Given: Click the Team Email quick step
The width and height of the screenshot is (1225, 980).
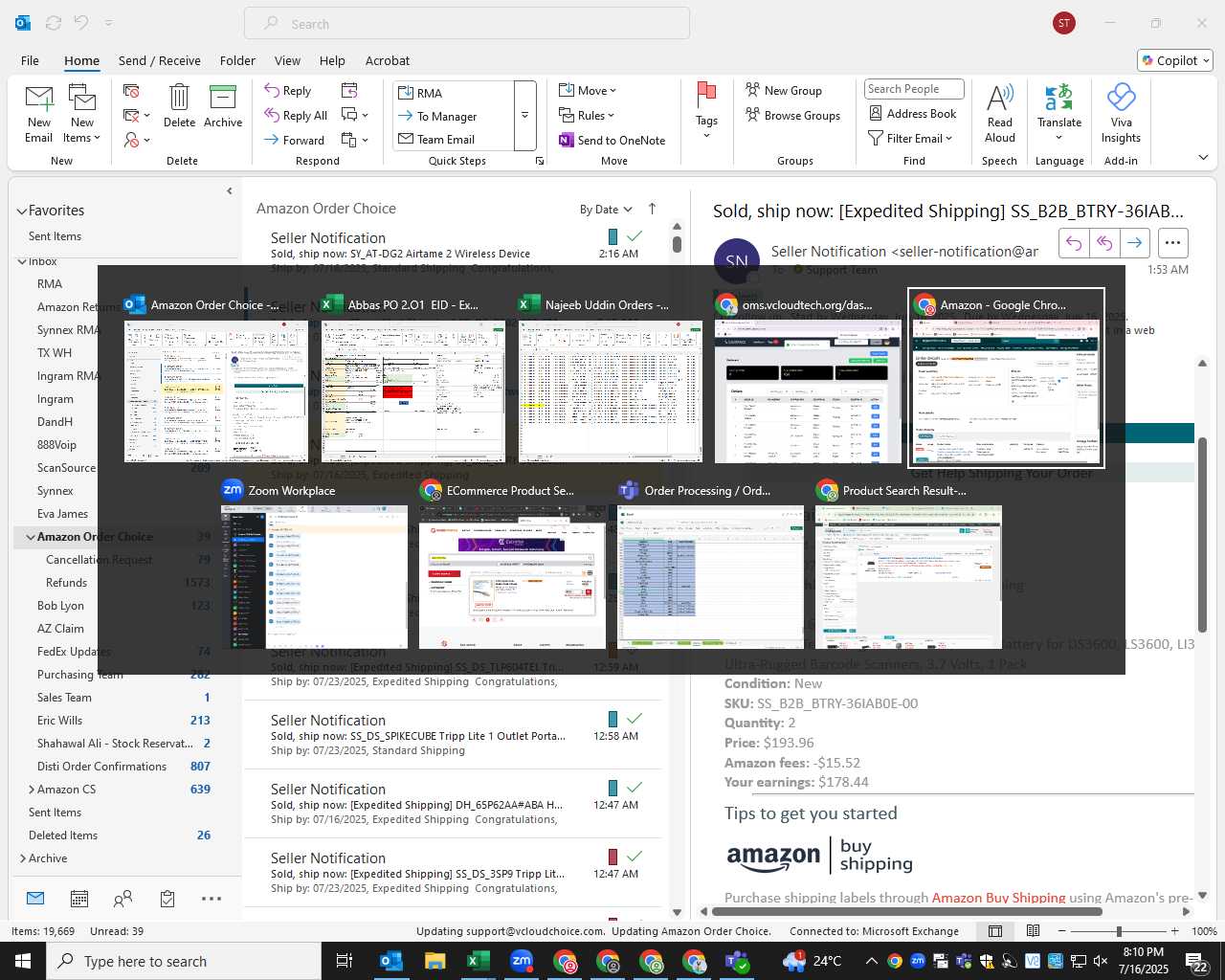Looking at the screenshot, I should (x=454, y=139).
